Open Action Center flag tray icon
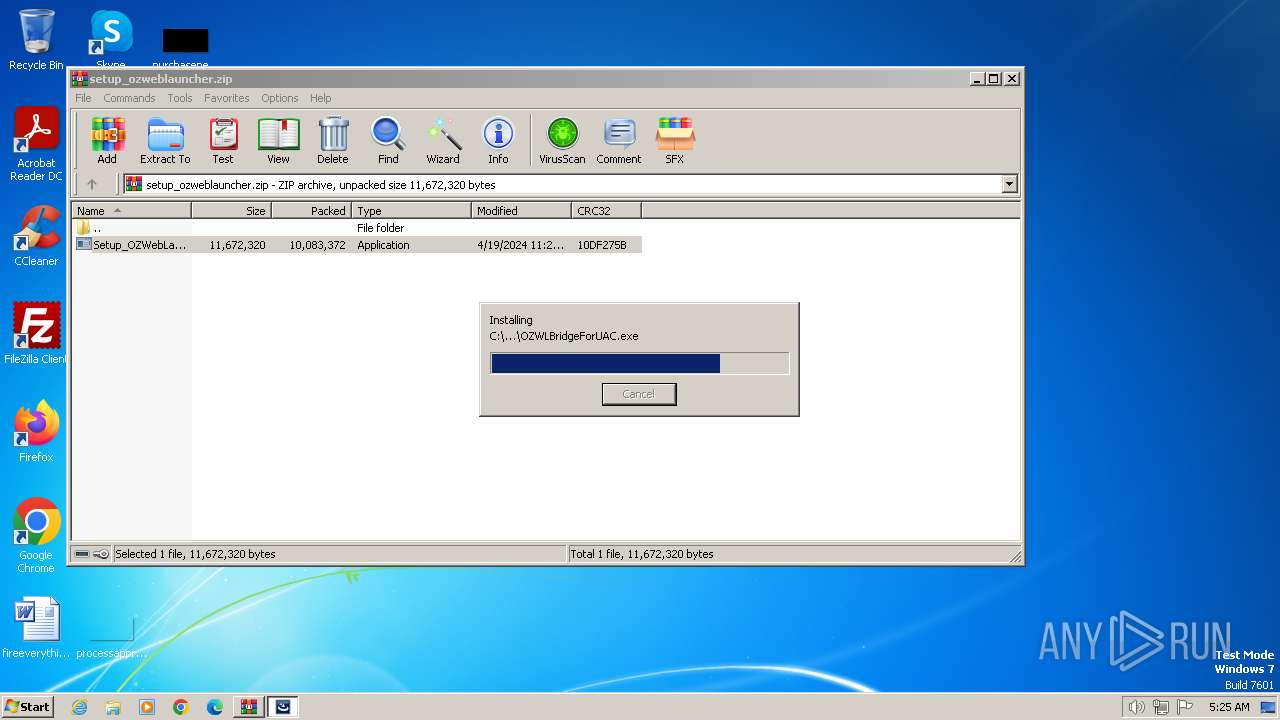1280x720 pixels. coord(1185,707)
